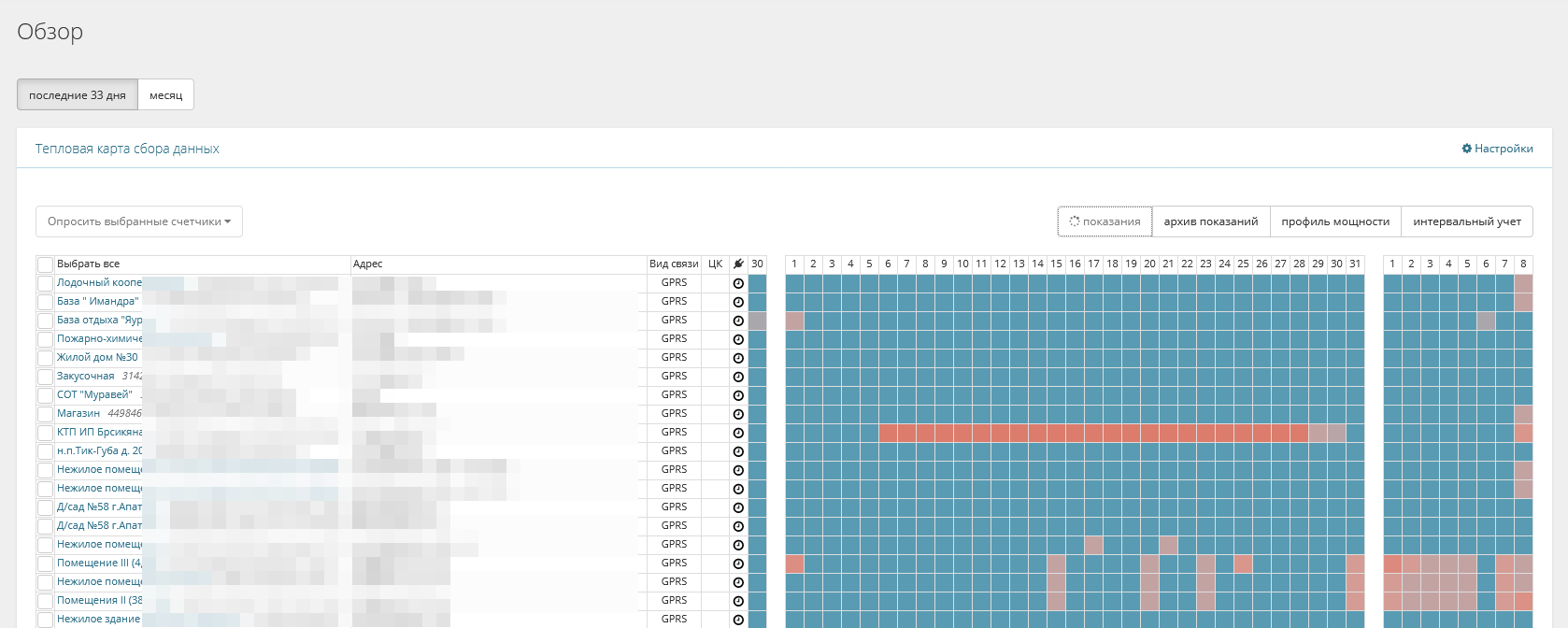Switch to архив показаний tab
1568x628 pixels.
click(1211, 221)
